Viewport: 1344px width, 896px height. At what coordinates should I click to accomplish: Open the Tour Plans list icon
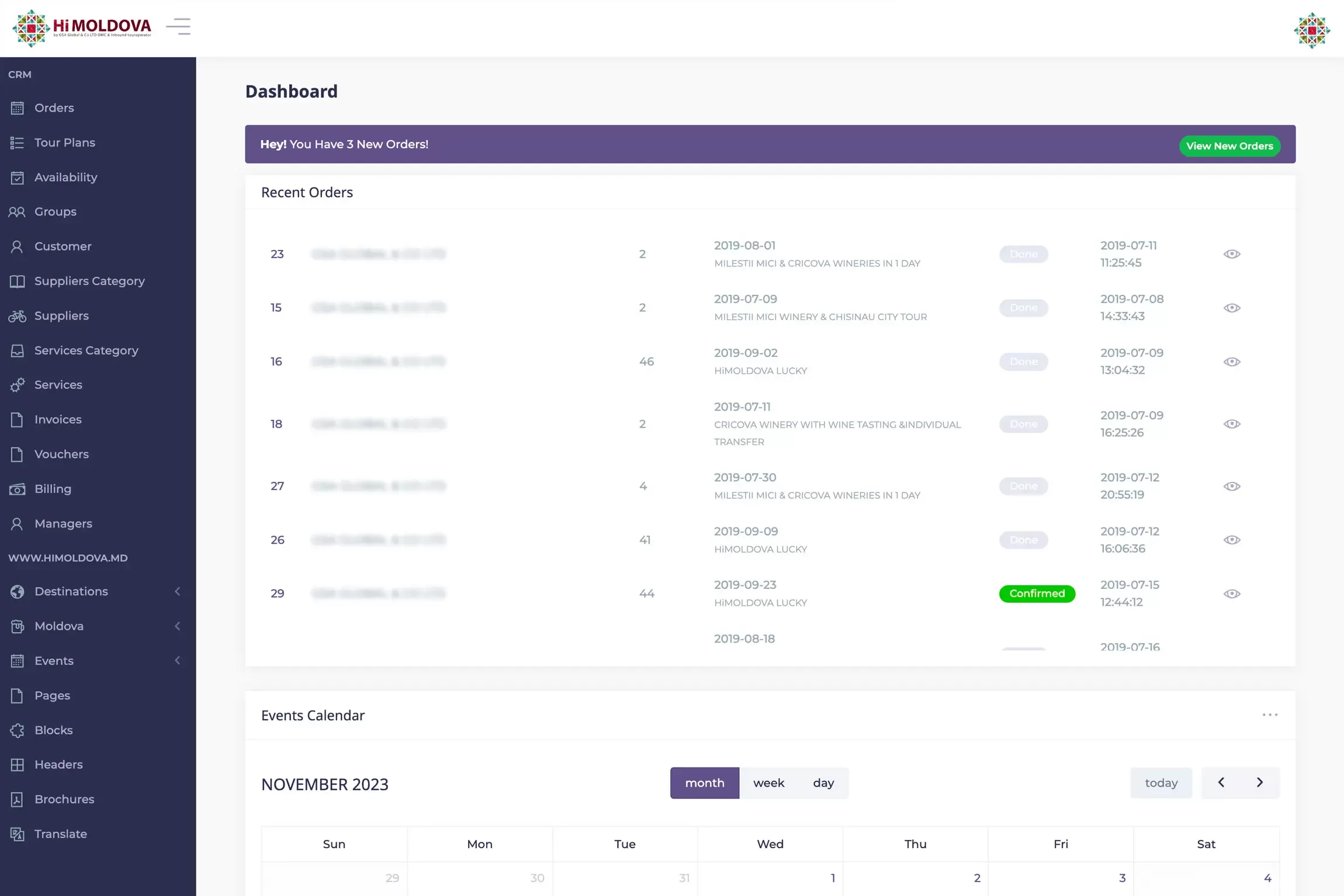pos(17,143)
